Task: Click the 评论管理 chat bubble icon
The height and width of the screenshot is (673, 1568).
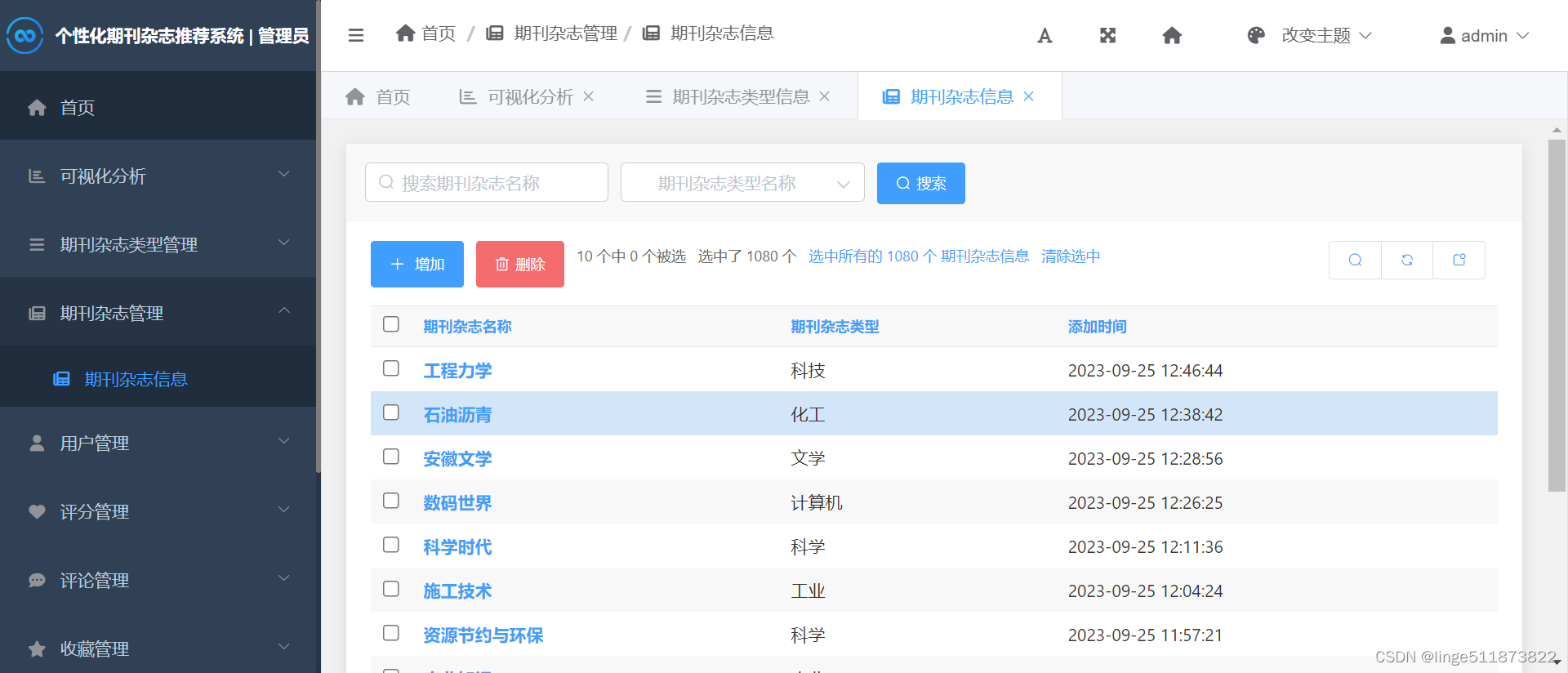Action: pyautogui.click(x=37, y=580)
